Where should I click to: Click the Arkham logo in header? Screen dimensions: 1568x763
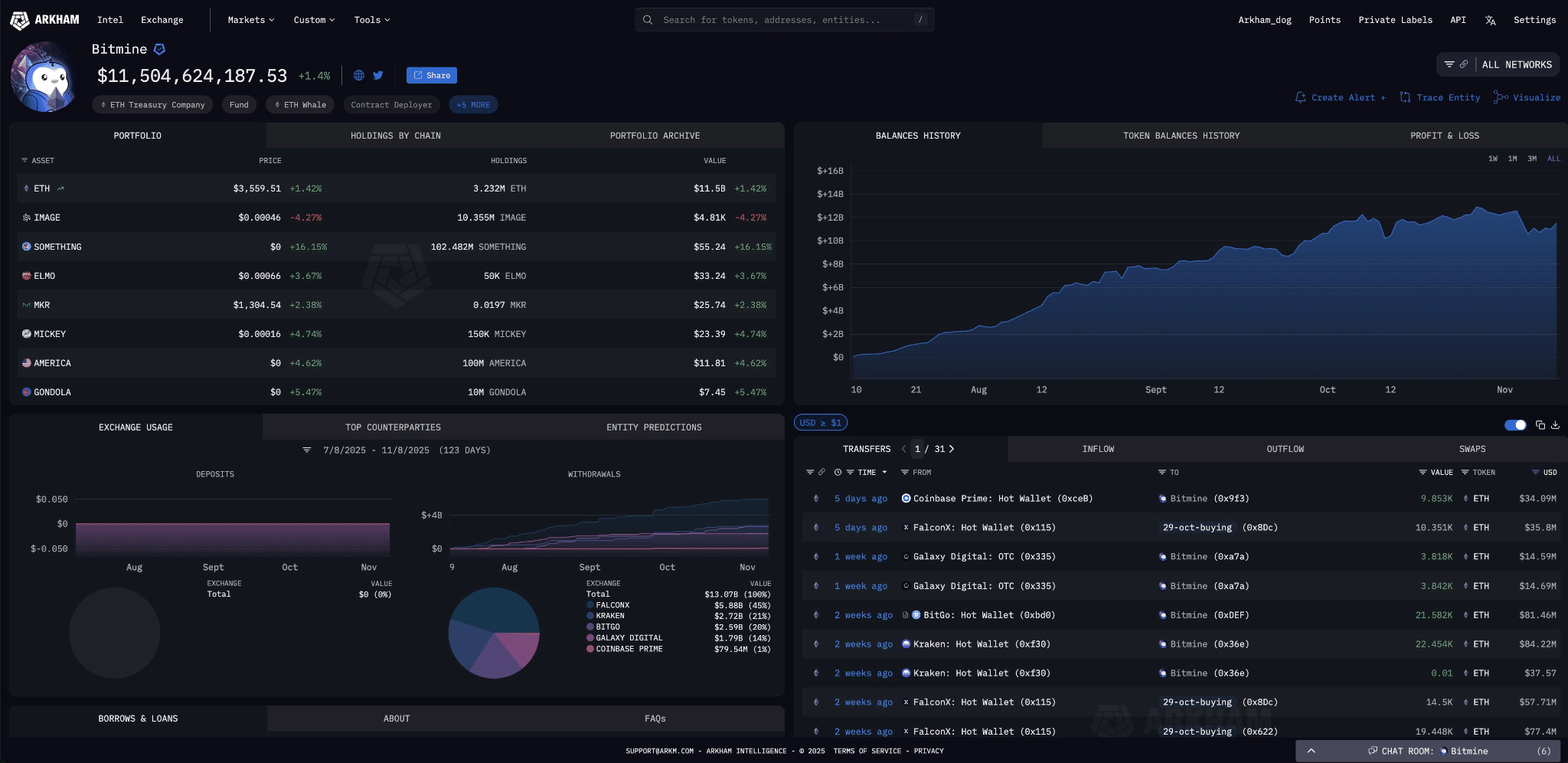pos(45,20)
